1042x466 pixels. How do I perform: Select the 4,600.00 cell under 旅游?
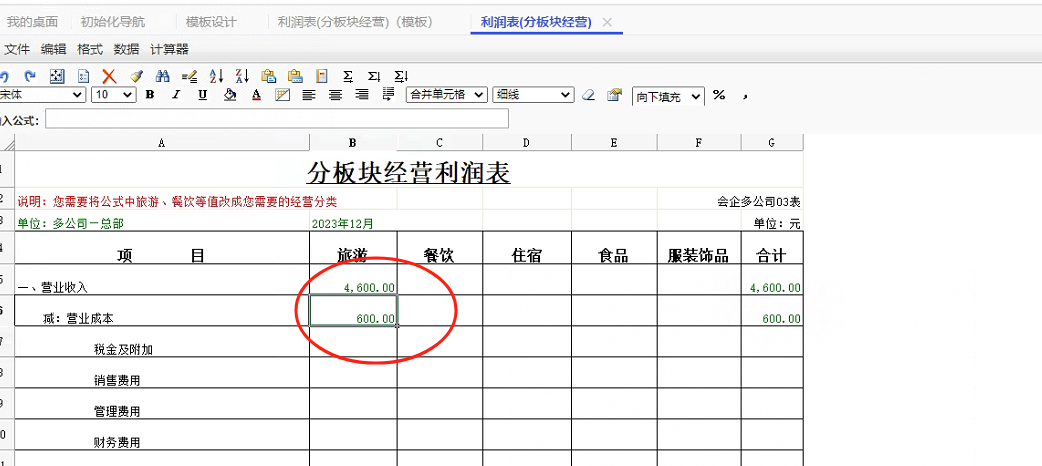coord(353,280)
